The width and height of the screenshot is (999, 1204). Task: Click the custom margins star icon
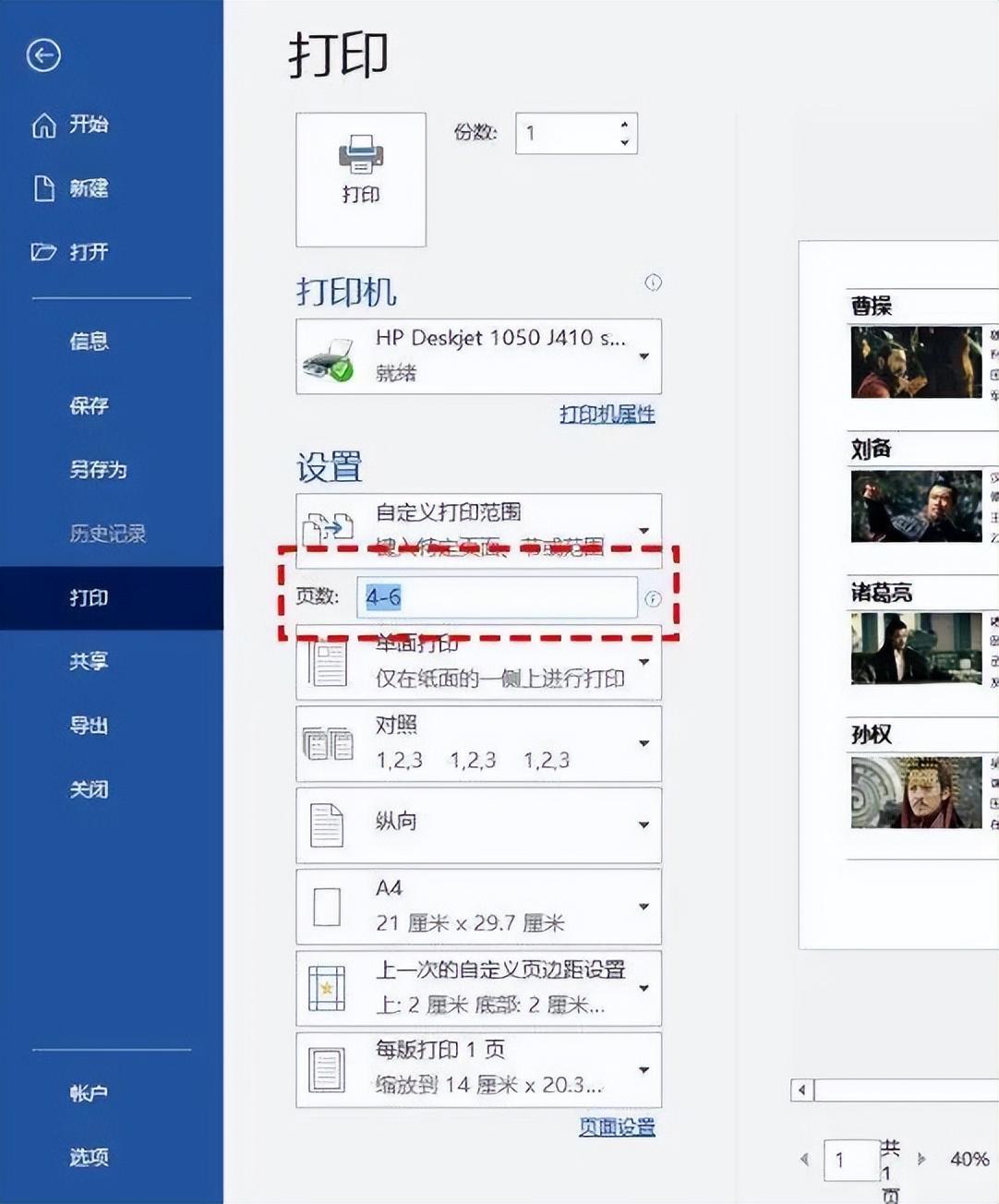click(x=327, y=988)
